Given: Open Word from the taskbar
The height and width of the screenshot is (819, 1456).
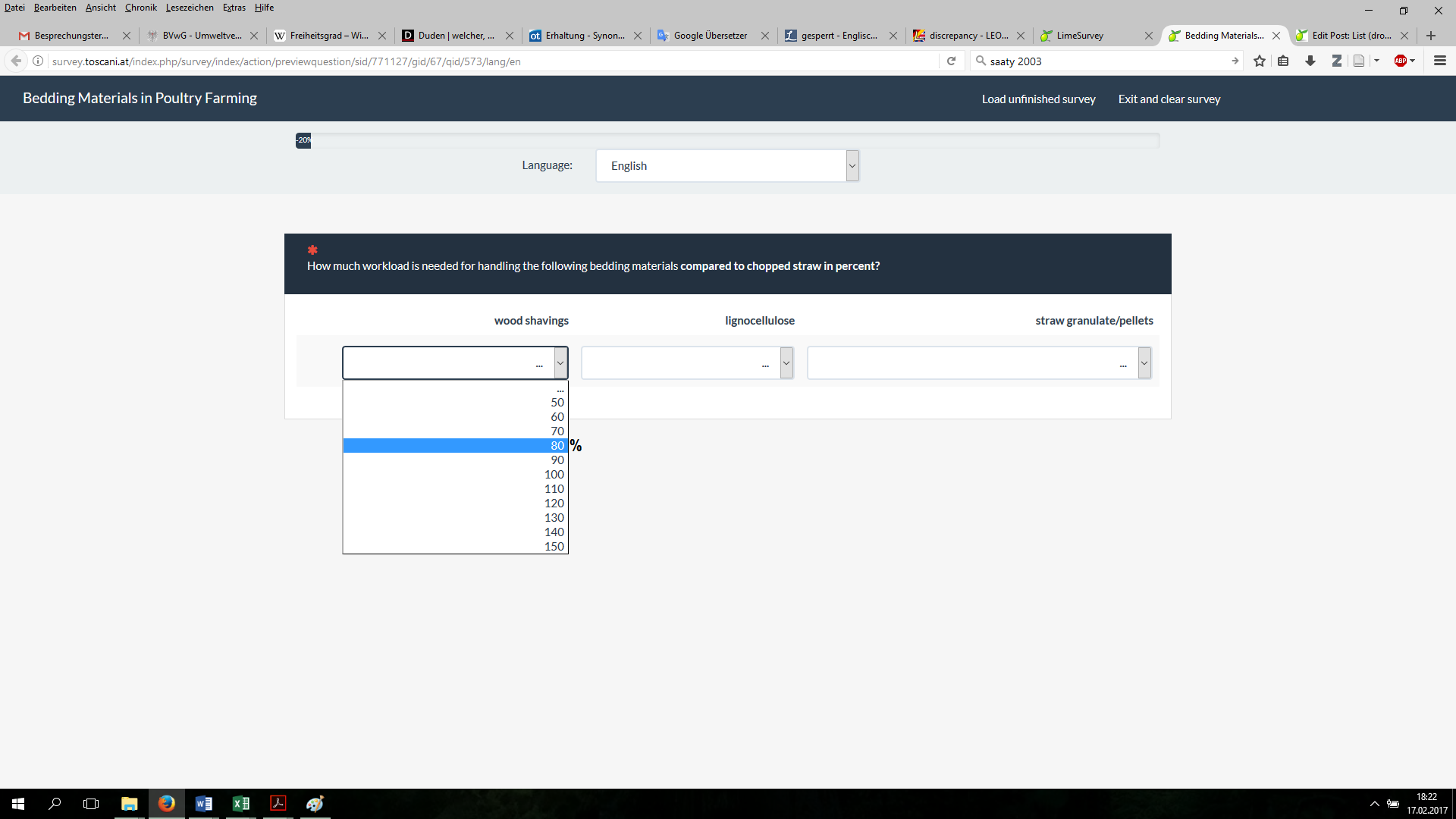Looking at the screenshot, I should pyautogui.click(x=203, y=804).
